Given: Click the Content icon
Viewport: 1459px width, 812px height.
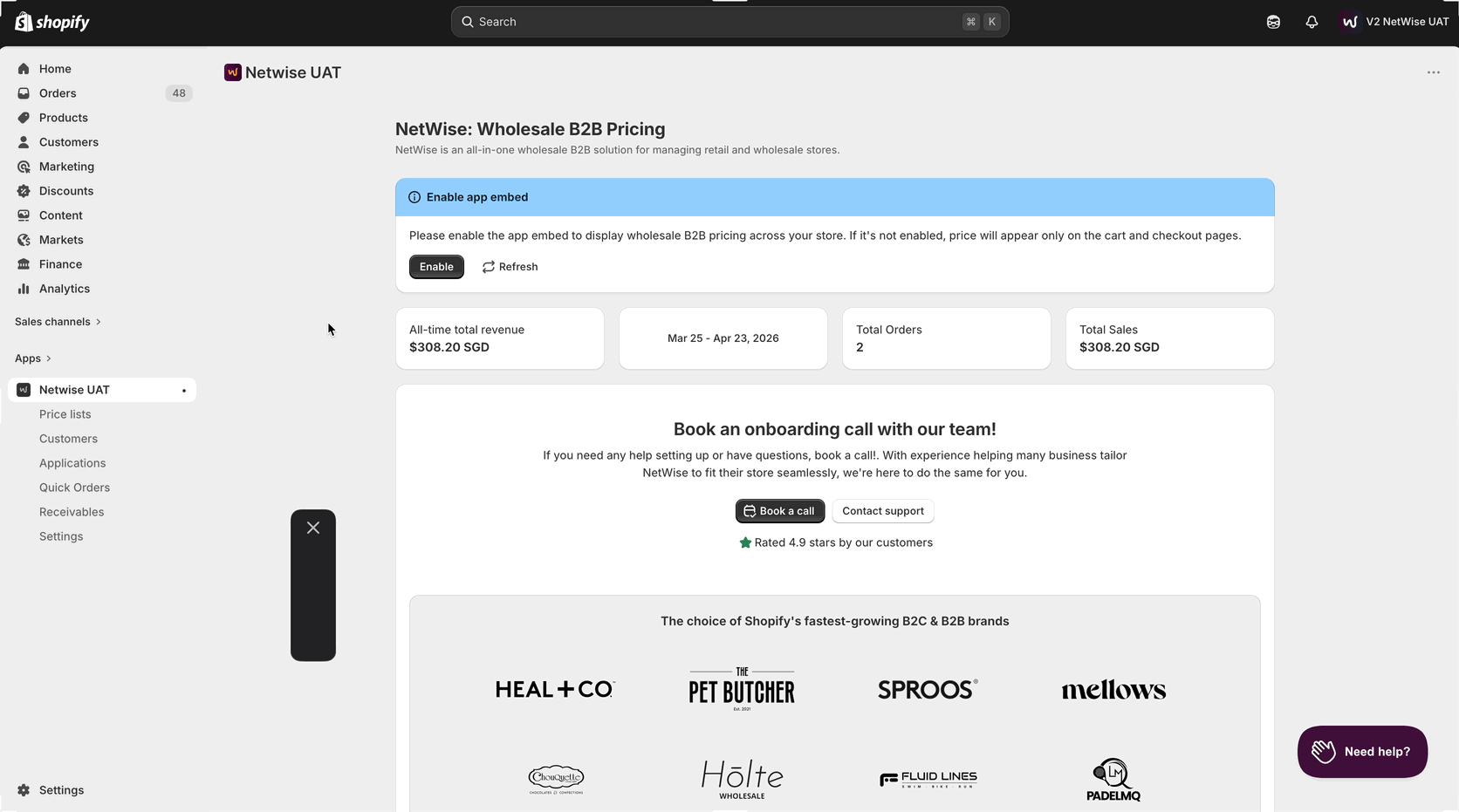Looking at the screenshot, I should point(24,215).
